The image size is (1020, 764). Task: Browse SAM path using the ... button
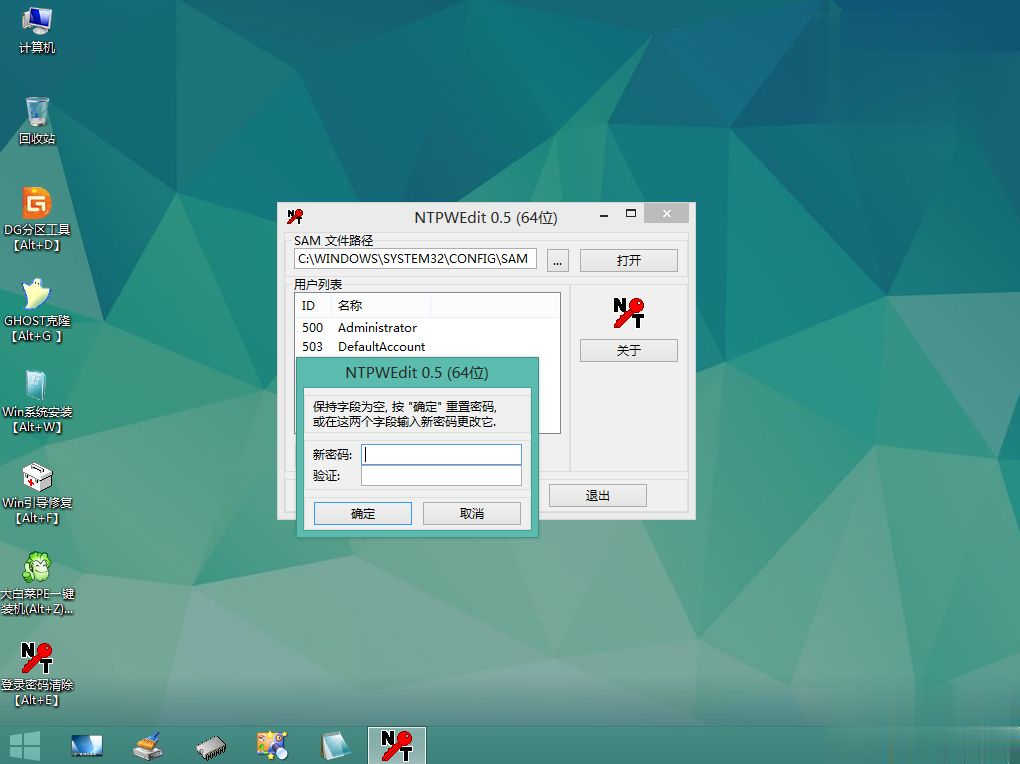point(557,260)
